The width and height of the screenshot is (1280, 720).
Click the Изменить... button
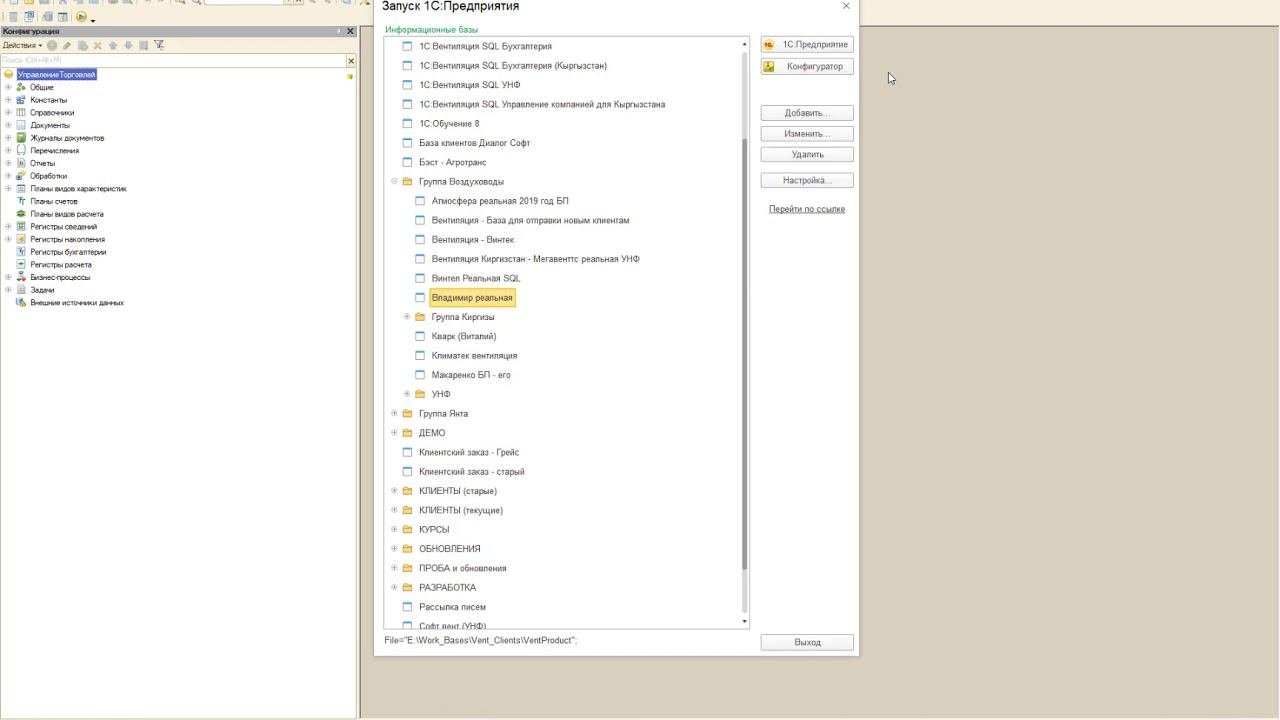[x=806, y=134]
